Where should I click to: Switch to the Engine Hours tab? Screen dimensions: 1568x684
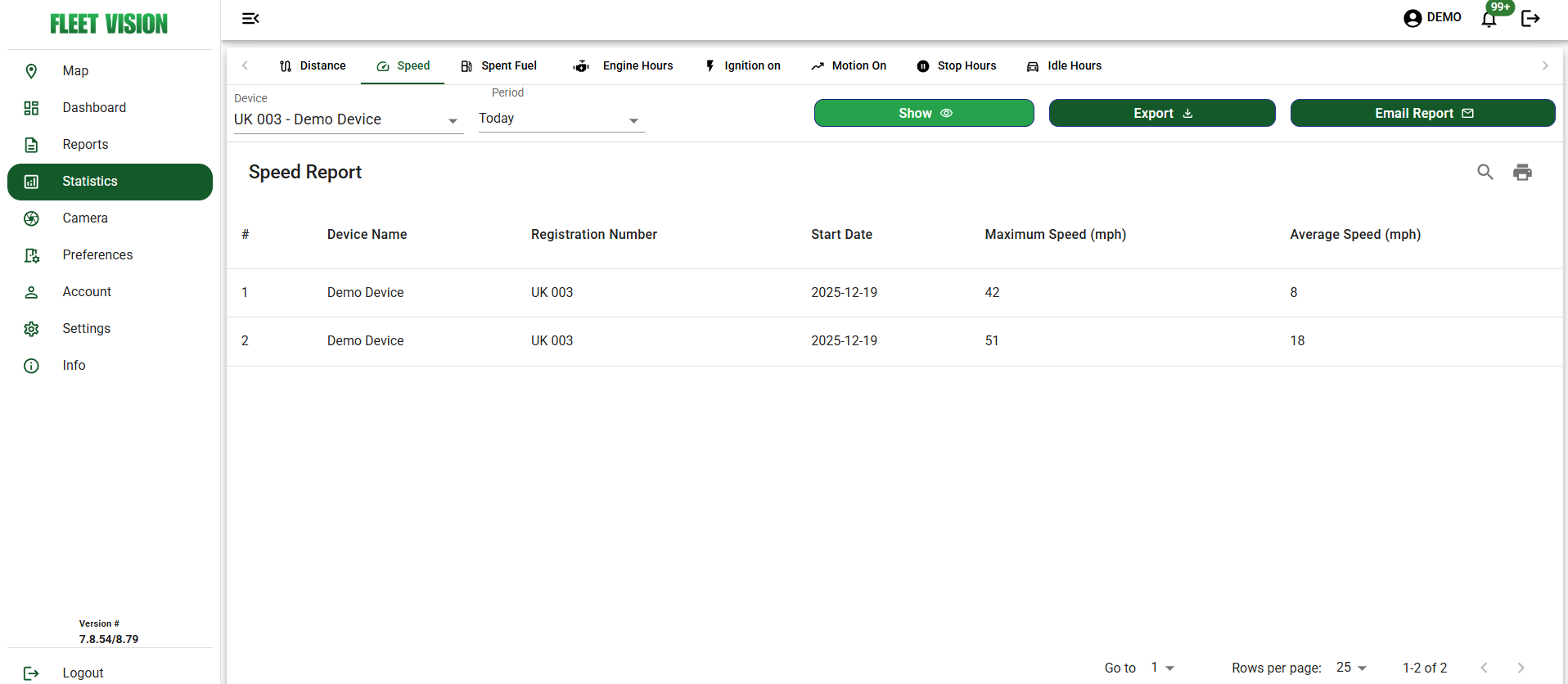(x=623, y=66)
